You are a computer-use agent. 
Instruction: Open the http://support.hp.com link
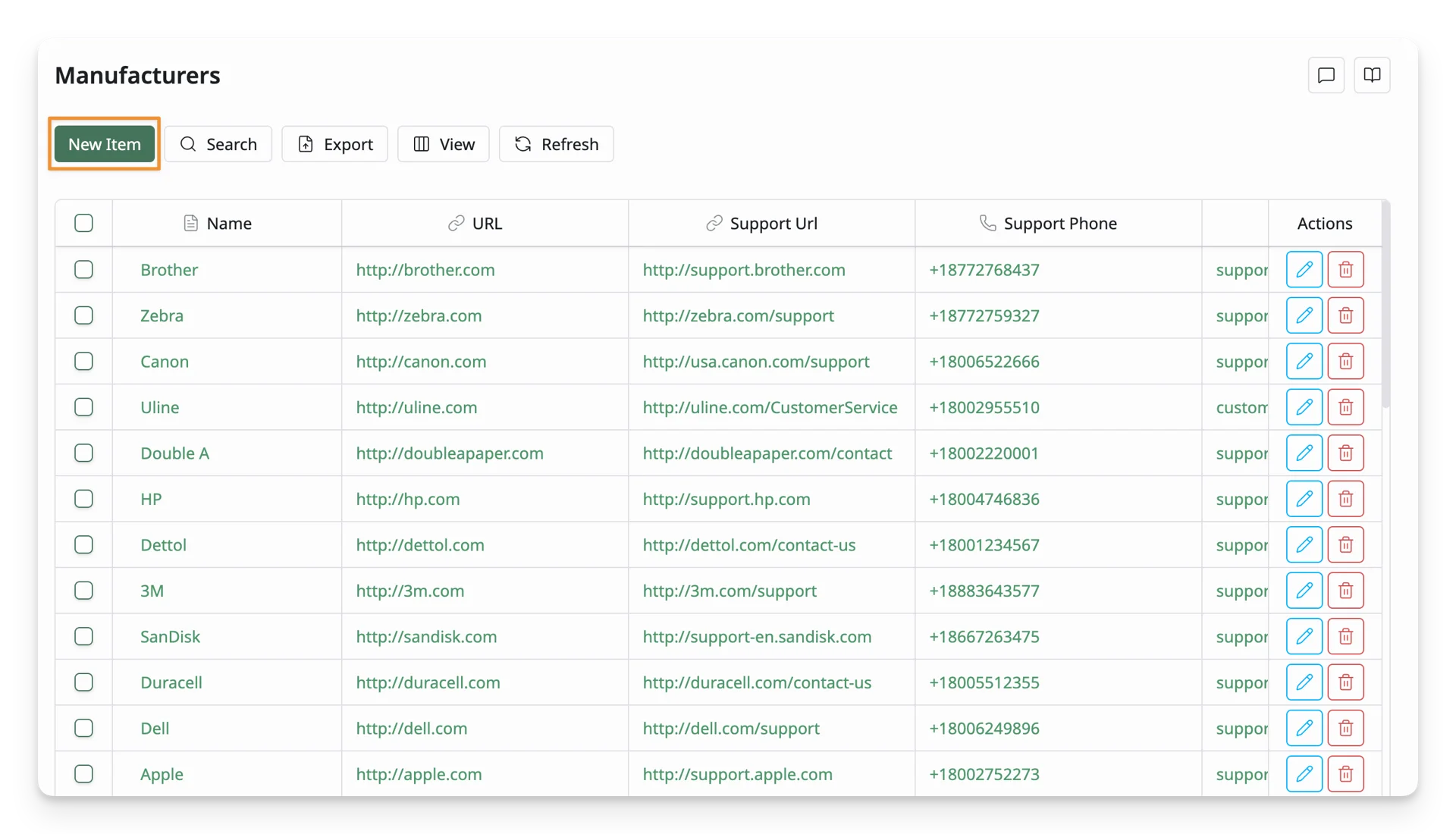726,499
